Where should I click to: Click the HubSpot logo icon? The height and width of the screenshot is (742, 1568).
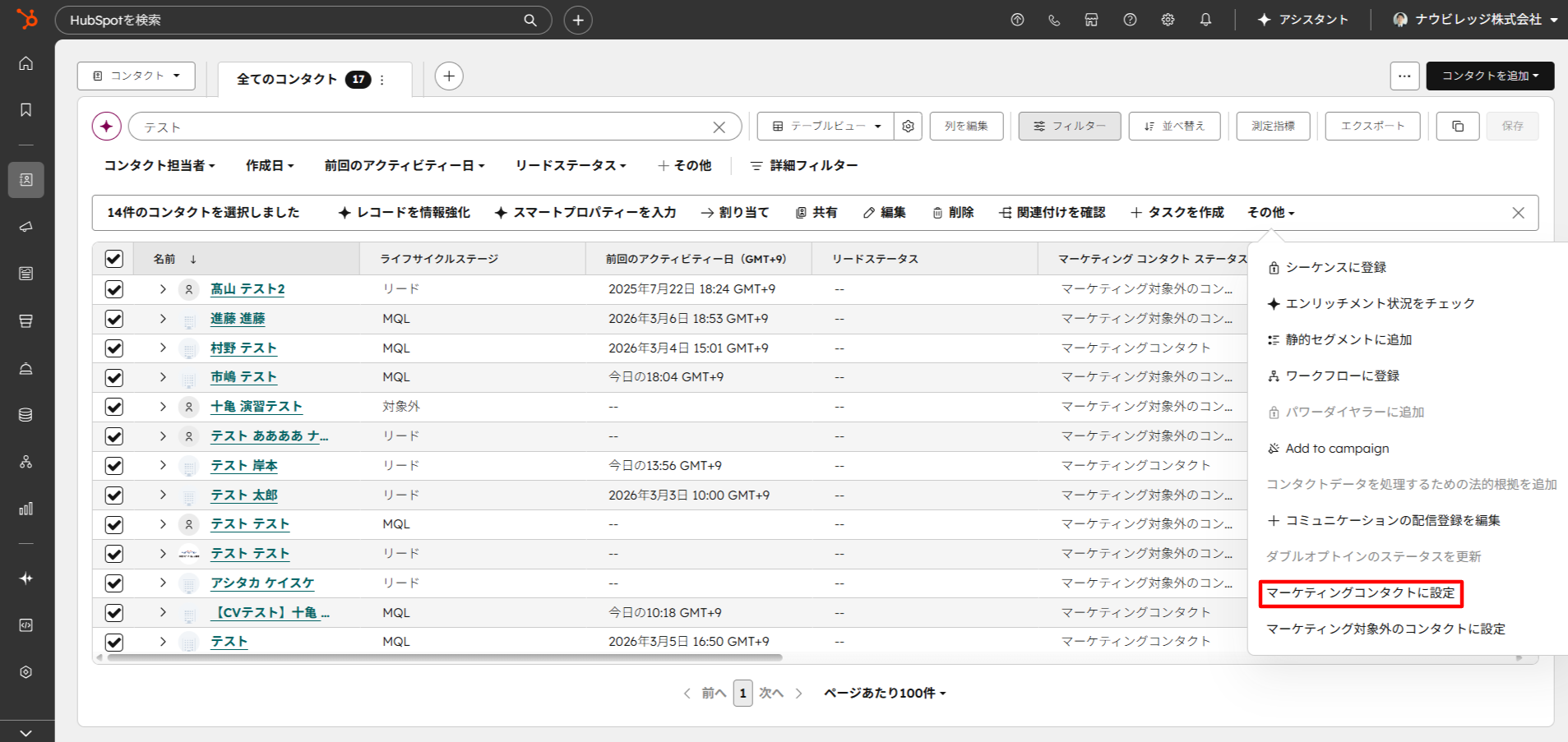[x=27, y=19]
